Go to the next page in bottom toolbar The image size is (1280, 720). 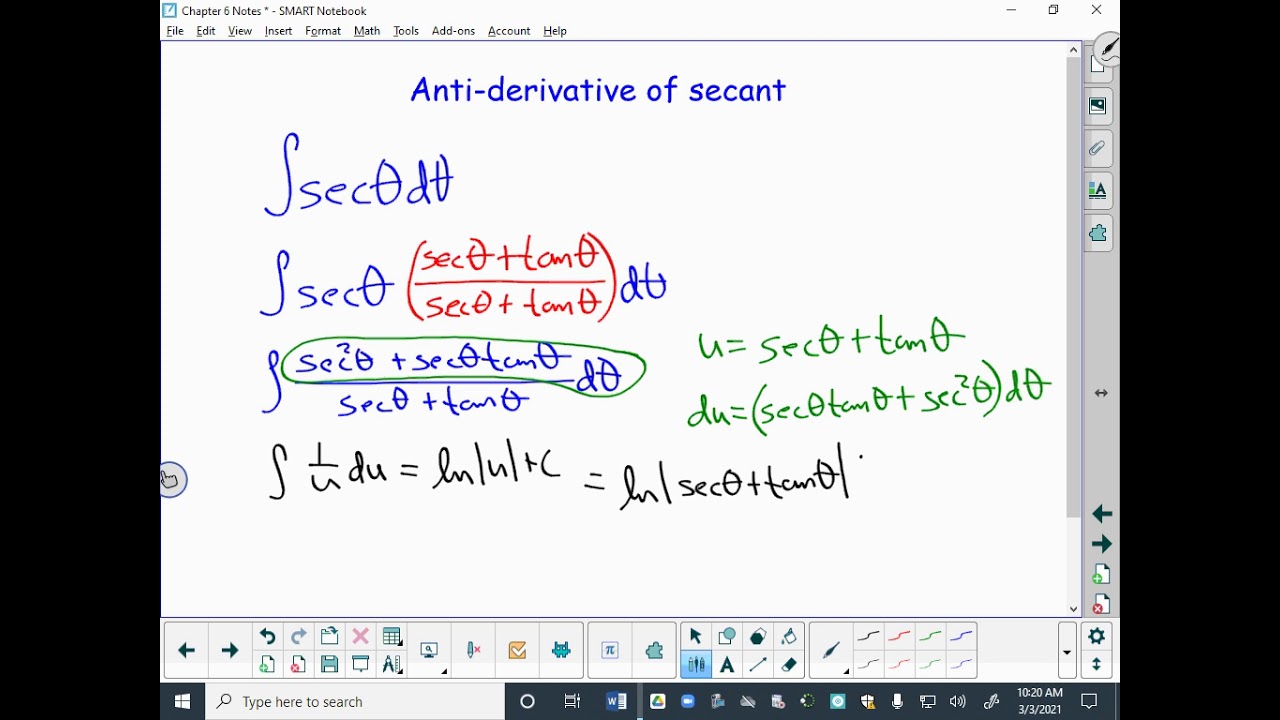pyautogui.click(x=229, y=650)
